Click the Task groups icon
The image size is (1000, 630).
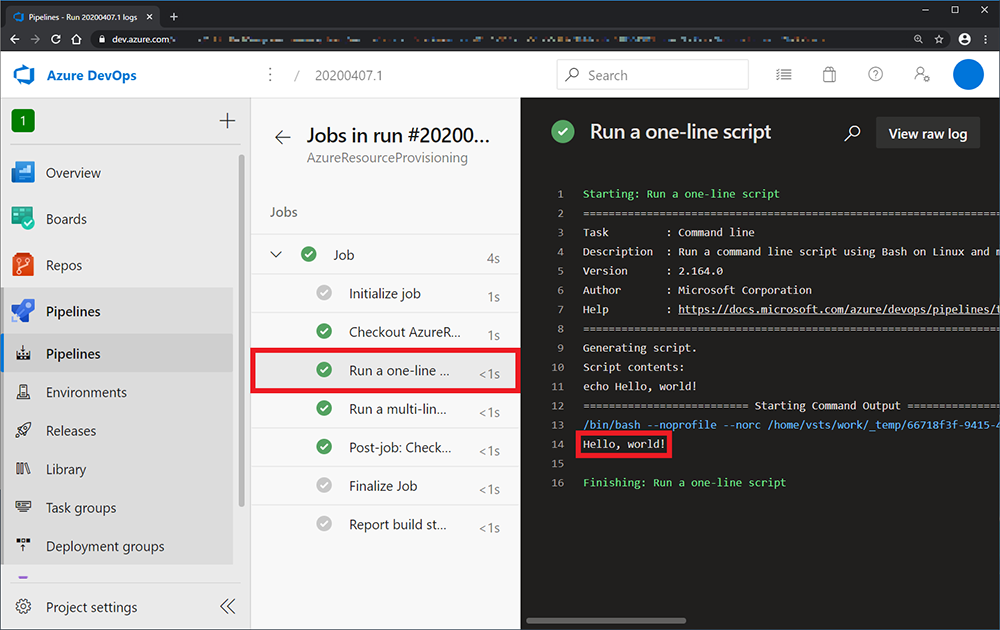24,507
